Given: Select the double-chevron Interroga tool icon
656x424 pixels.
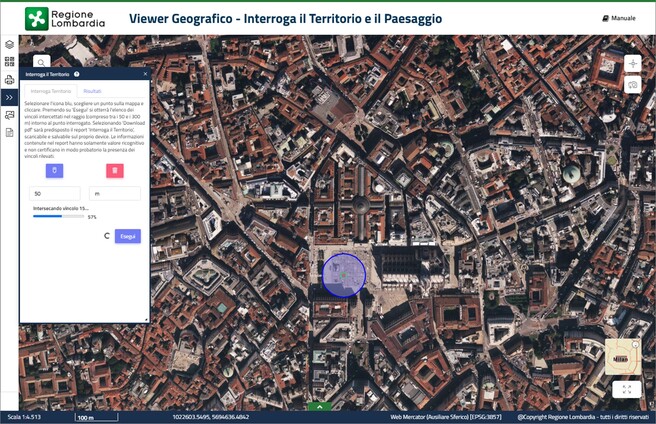Looking at the screenshot, I should 9,98.
